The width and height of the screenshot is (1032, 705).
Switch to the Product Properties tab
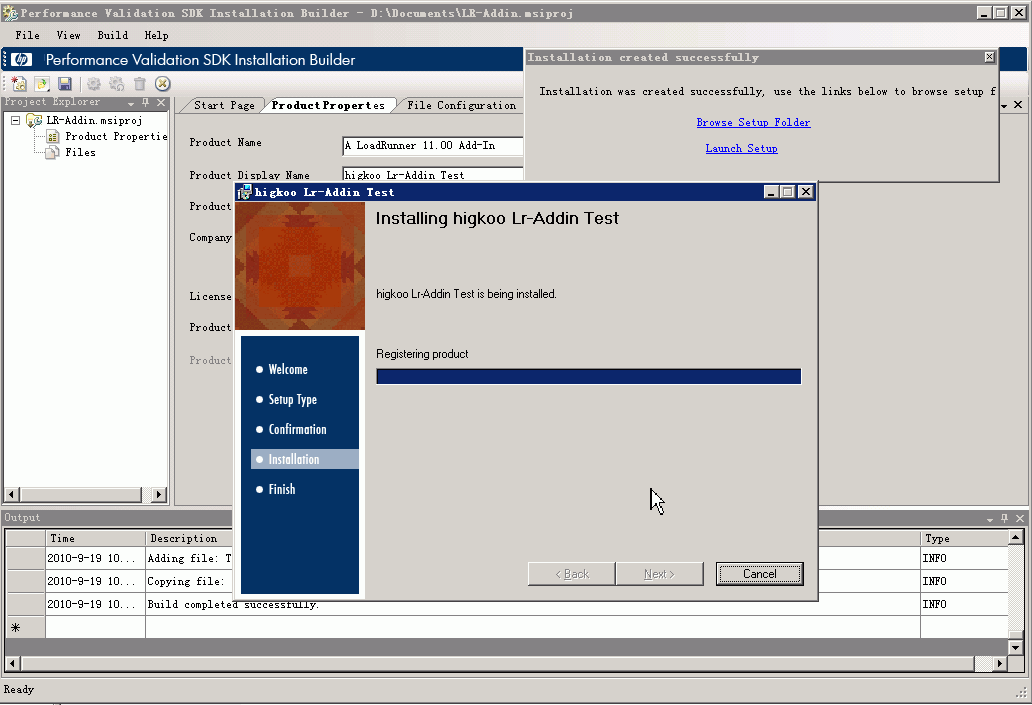pyautogui.click(x=328, y=105)
